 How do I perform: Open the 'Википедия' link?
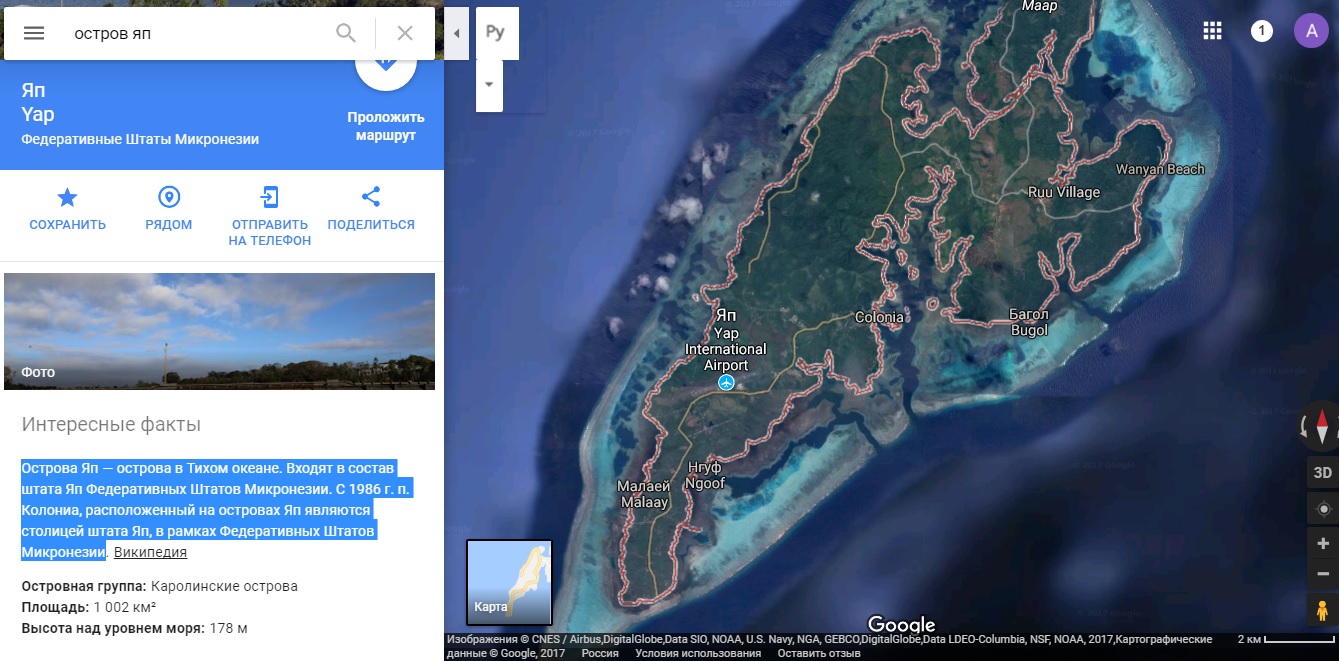click(x=150, y=552)
